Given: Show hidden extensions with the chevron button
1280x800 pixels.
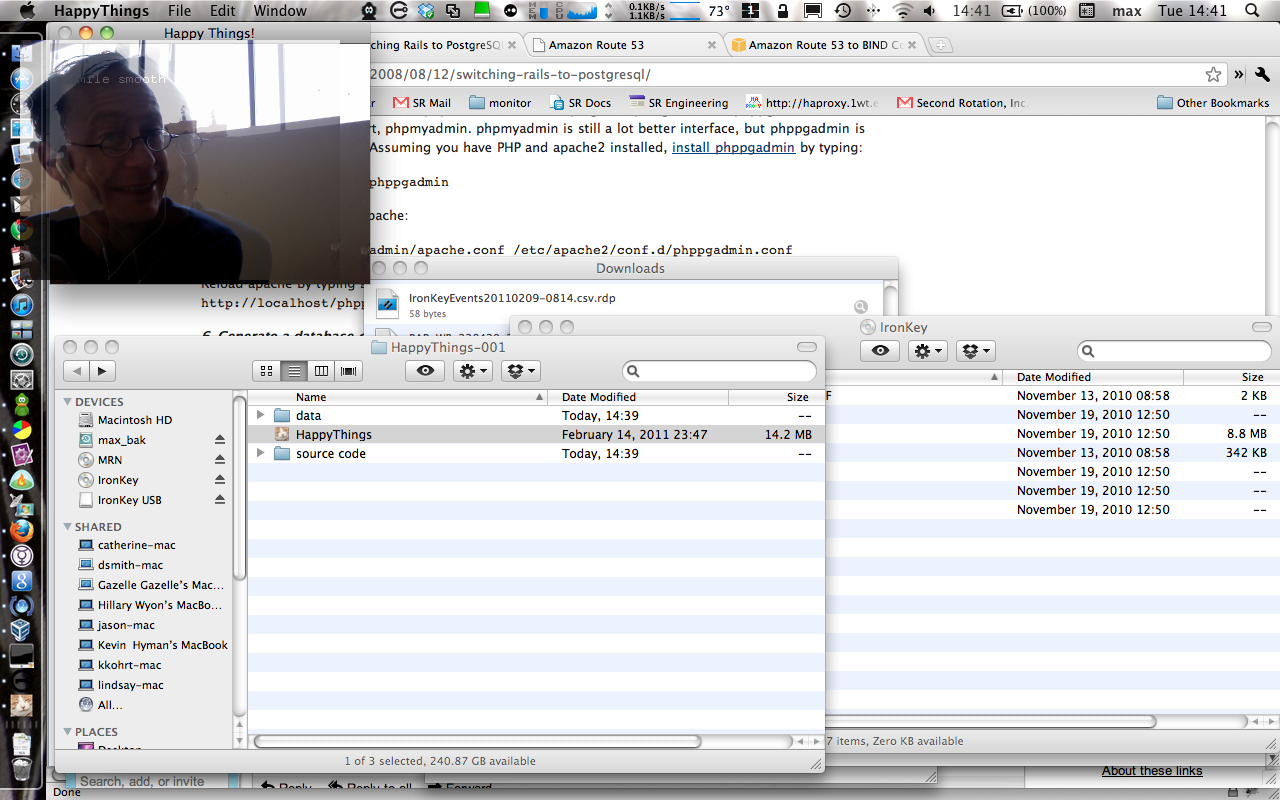Looking at the screenshot, I should pyautogui.click(x=1239, y=74).
